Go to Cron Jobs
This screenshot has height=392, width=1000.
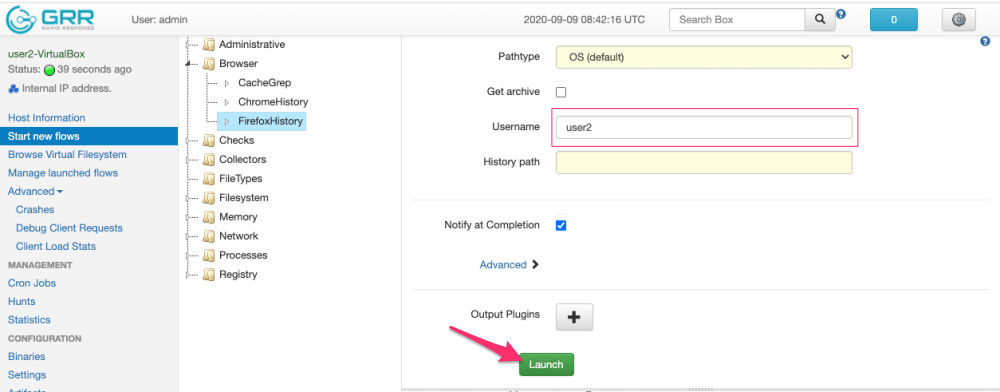point(32,283)
